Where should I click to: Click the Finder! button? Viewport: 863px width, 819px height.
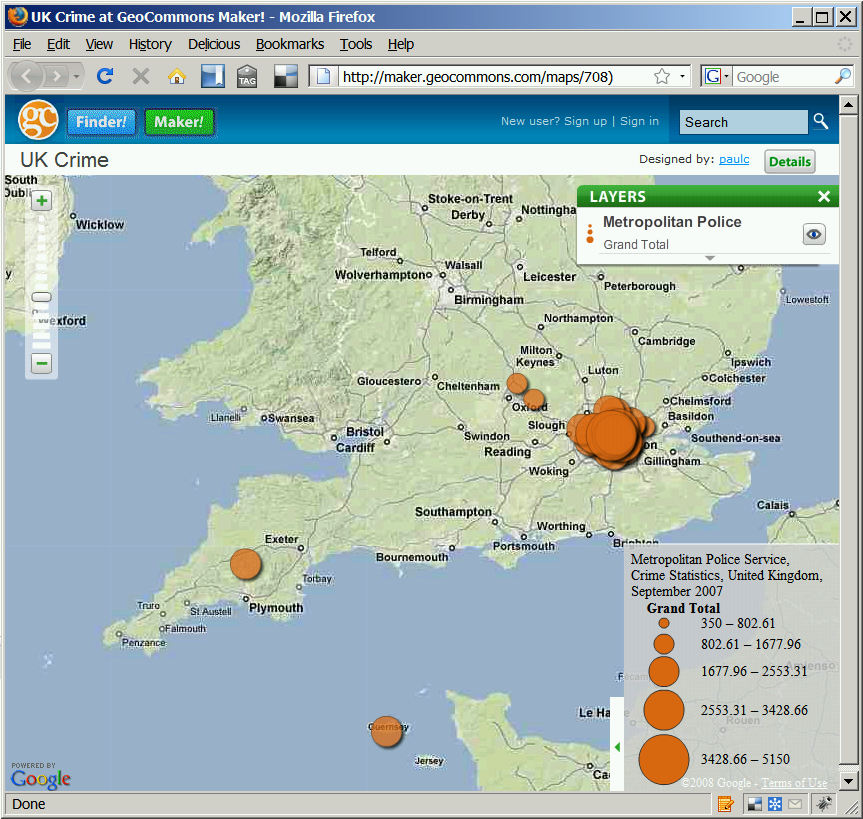click(x=101, y=122)
